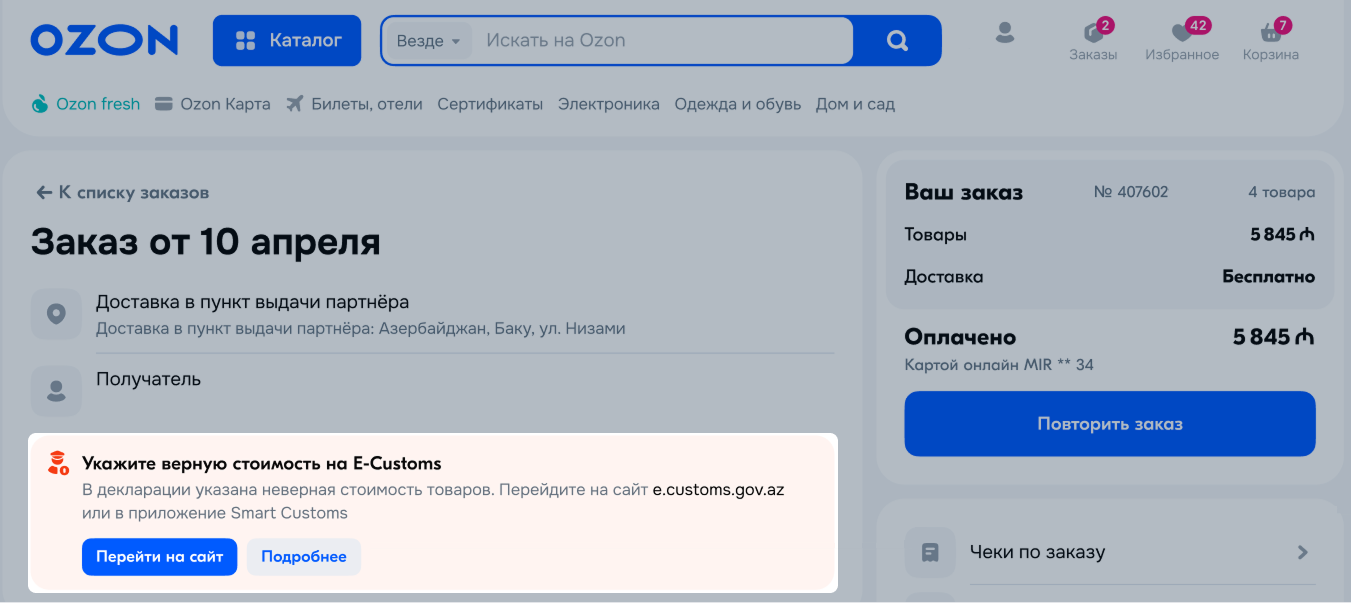
Task: Expand Чеки по заказу chevron
Action: [1302, 552]
